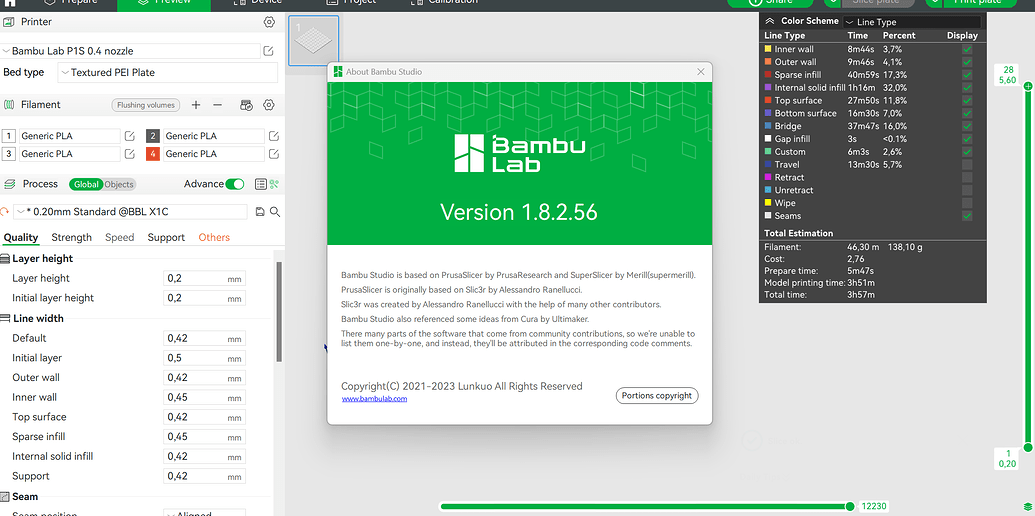Viewport: 1035px width, 516px height.
Task: Open filament 2 Generic PLA dropdown
Action: click(x=214, y=136)
